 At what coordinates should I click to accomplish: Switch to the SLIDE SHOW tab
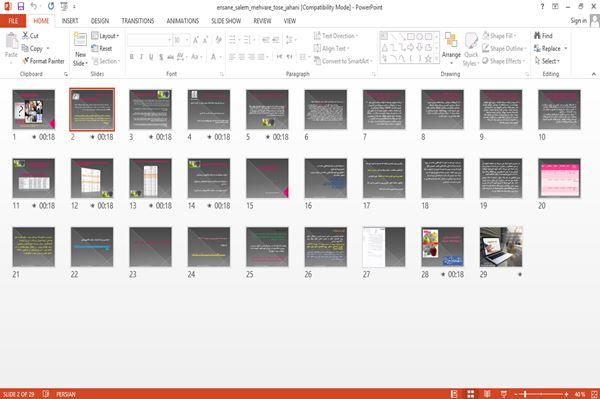[x=226, y=21]
